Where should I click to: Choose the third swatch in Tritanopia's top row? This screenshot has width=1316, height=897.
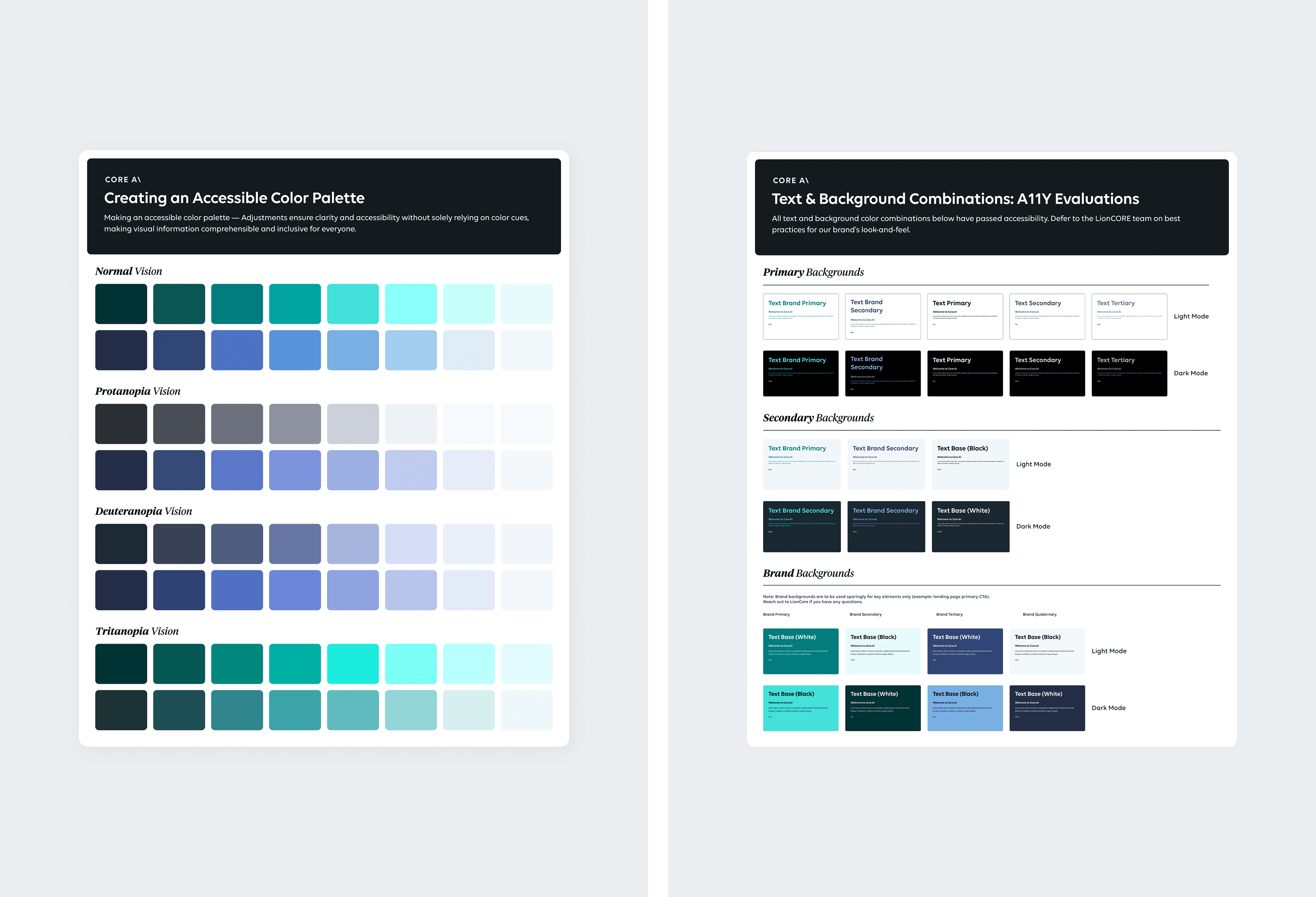point(237,664)
